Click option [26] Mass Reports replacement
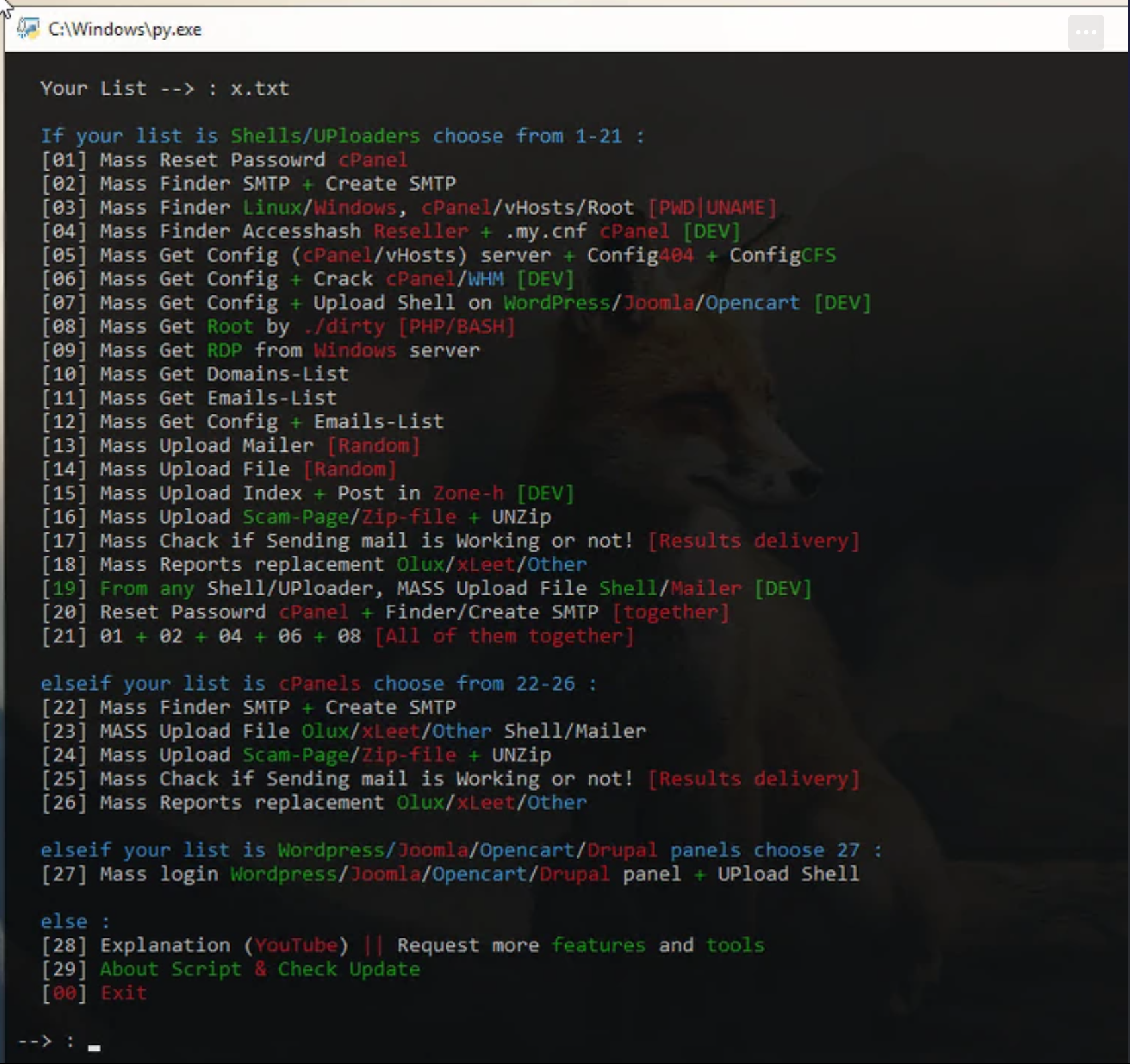 click(314, 802)
